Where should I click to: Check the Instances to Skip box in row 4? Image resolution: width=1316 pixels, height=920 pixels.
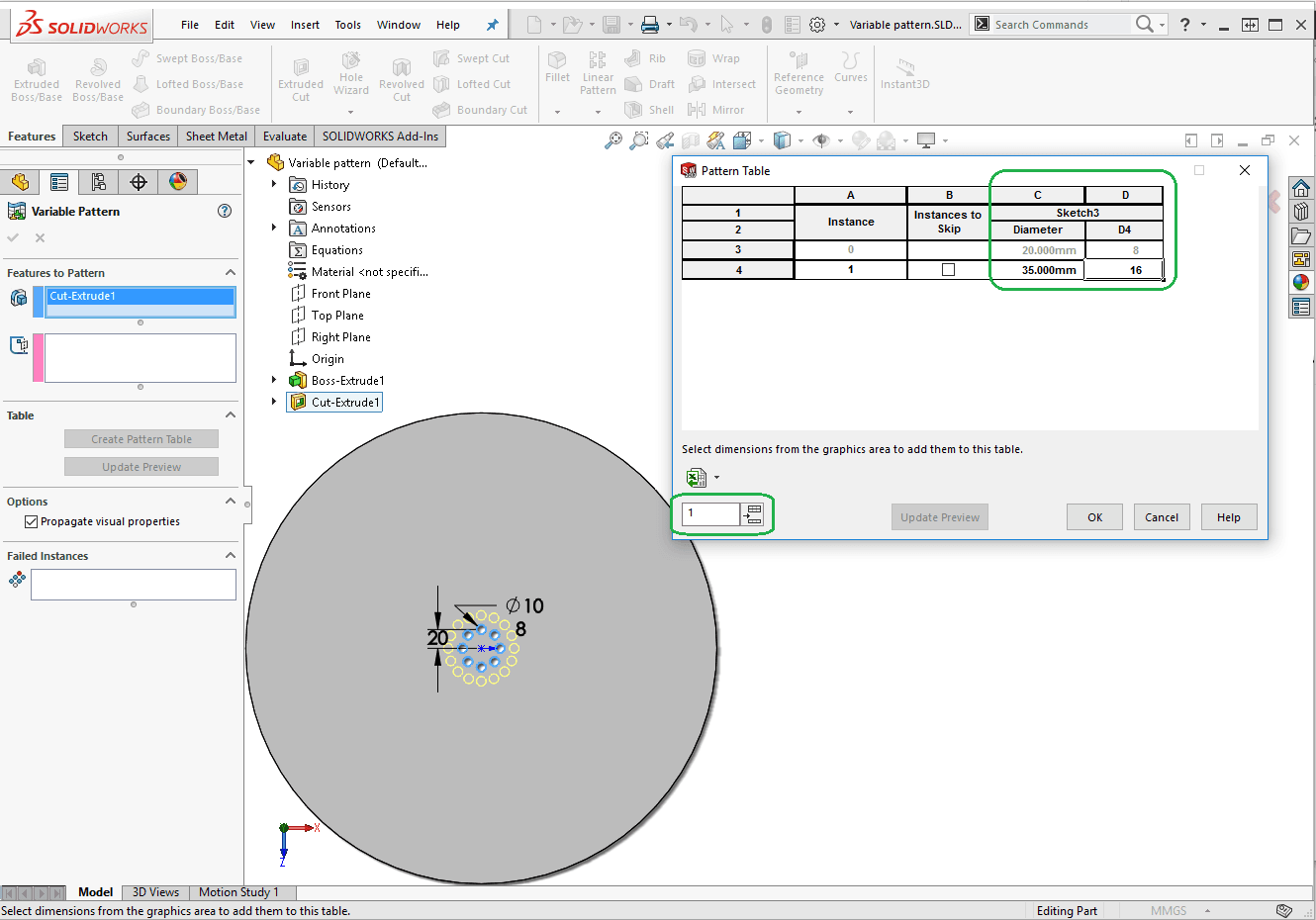tap(948, 270)
